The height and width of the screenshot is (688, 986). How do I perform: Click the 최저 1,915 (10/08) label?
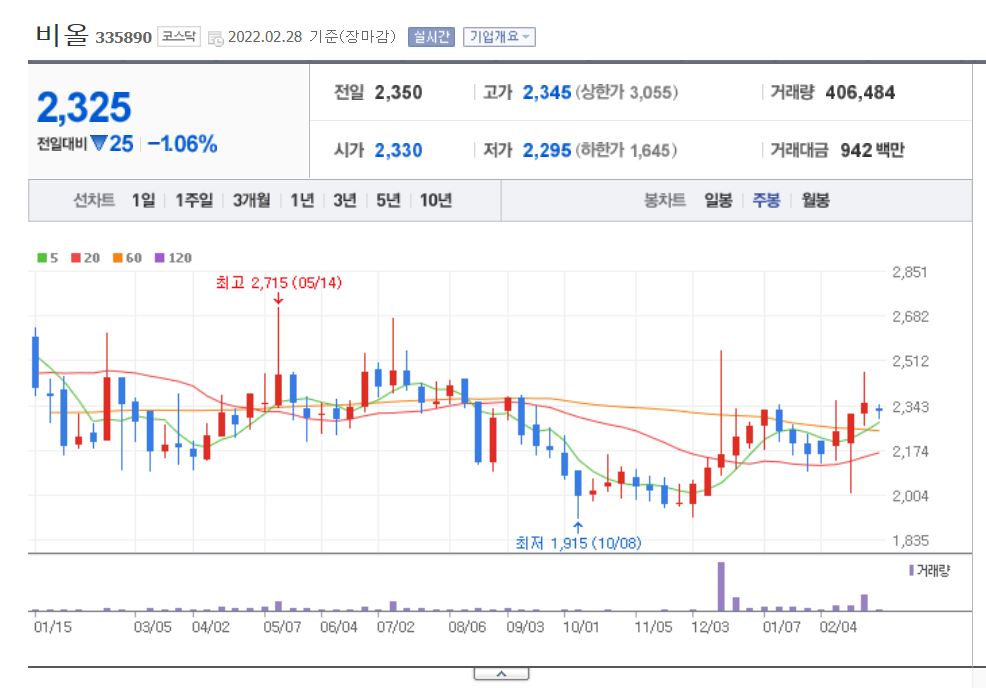pos(579,543)
